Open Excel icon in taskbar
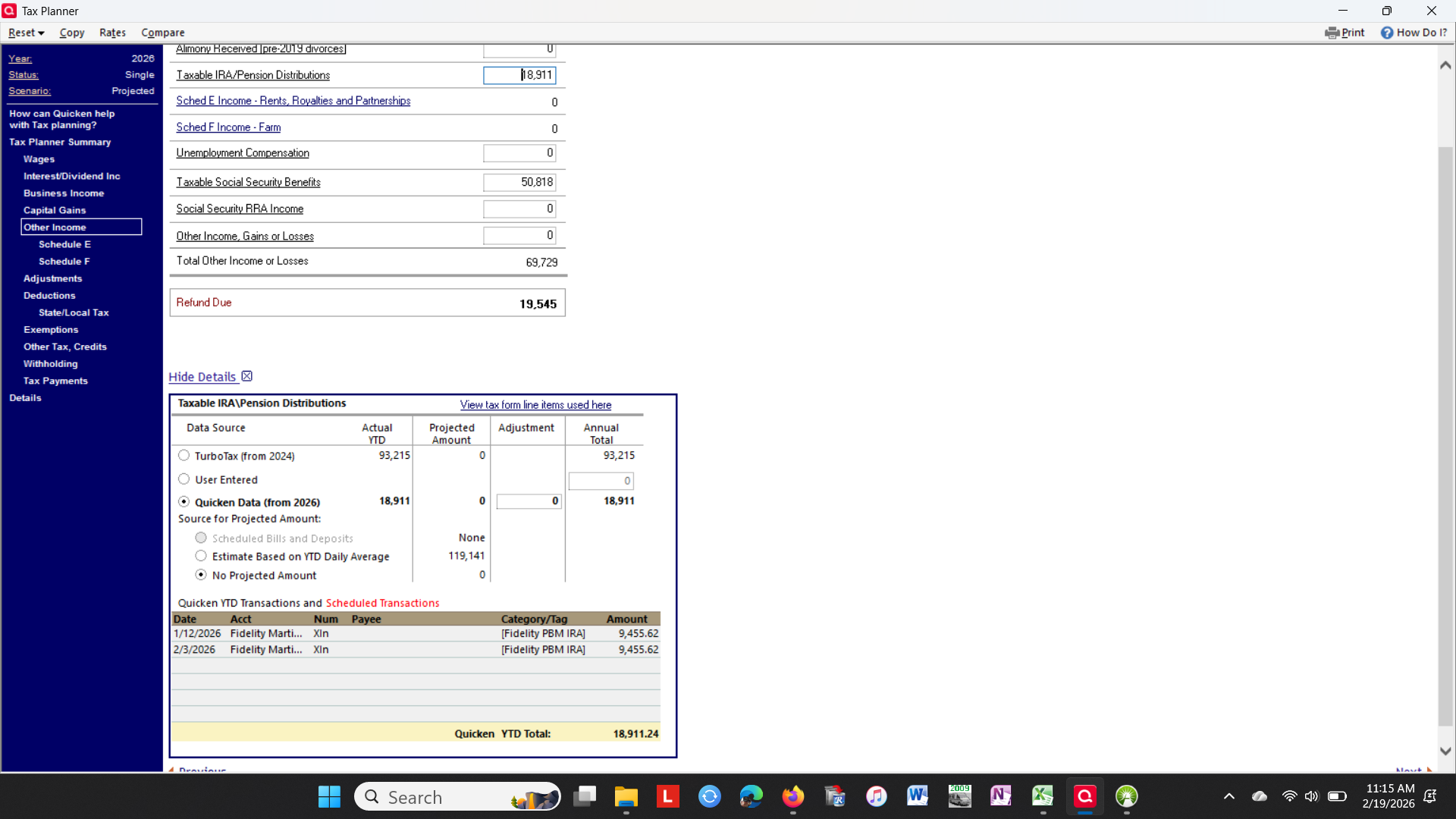 pos(1043,796)
